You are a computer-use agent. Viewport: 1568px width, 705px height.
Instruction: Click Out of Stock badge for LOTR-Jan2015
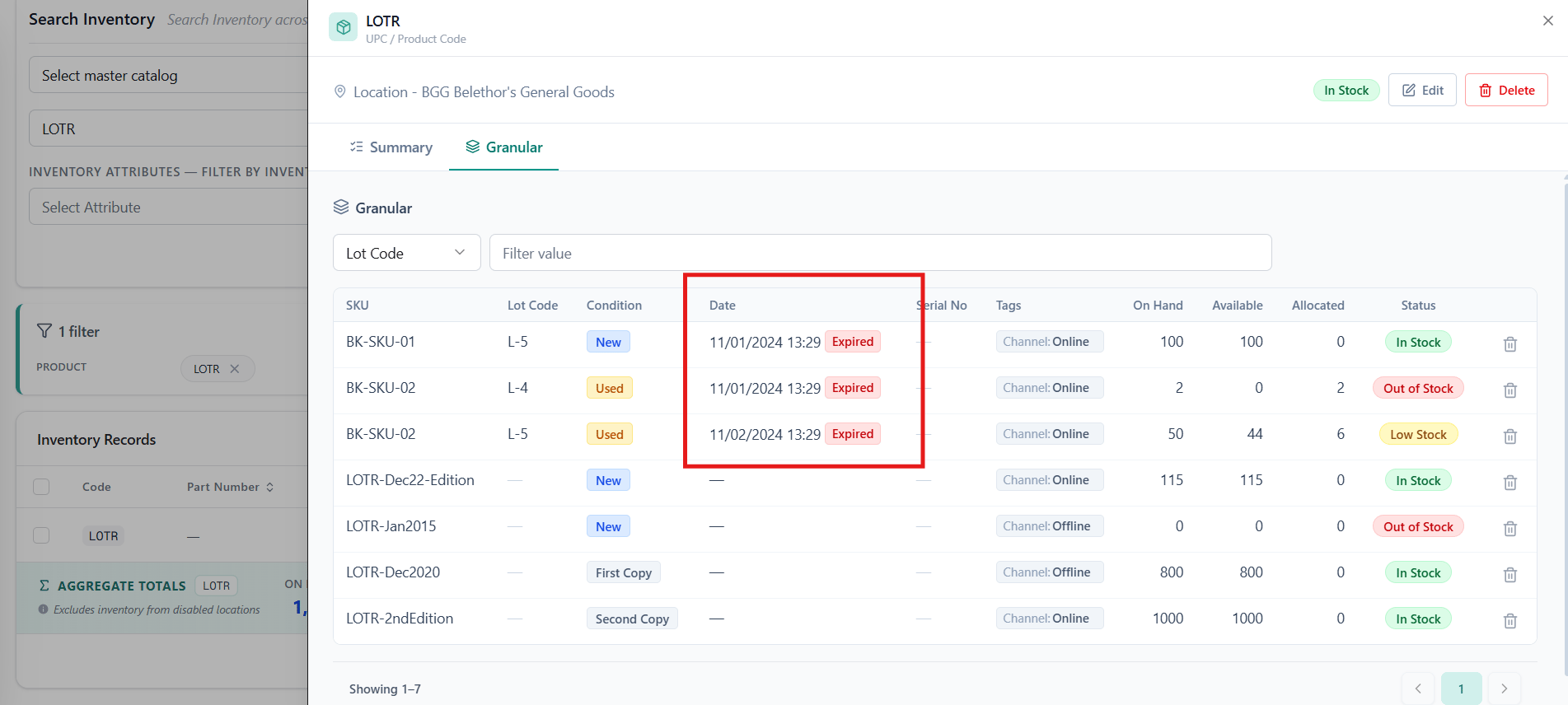1418,526
